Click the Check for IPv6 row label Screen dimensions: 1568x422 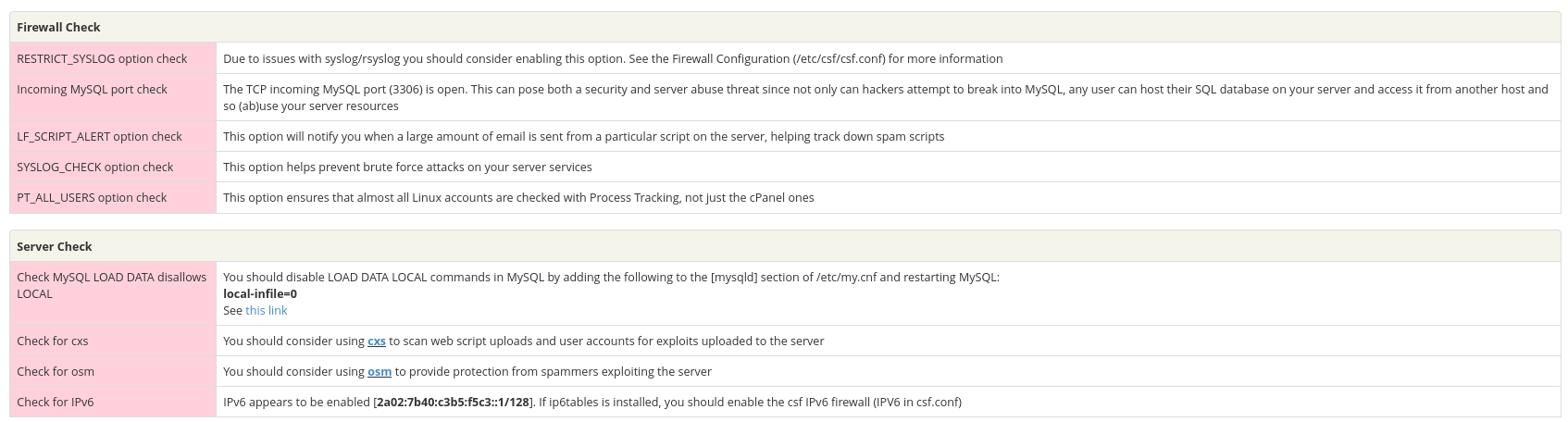(56, 402)
